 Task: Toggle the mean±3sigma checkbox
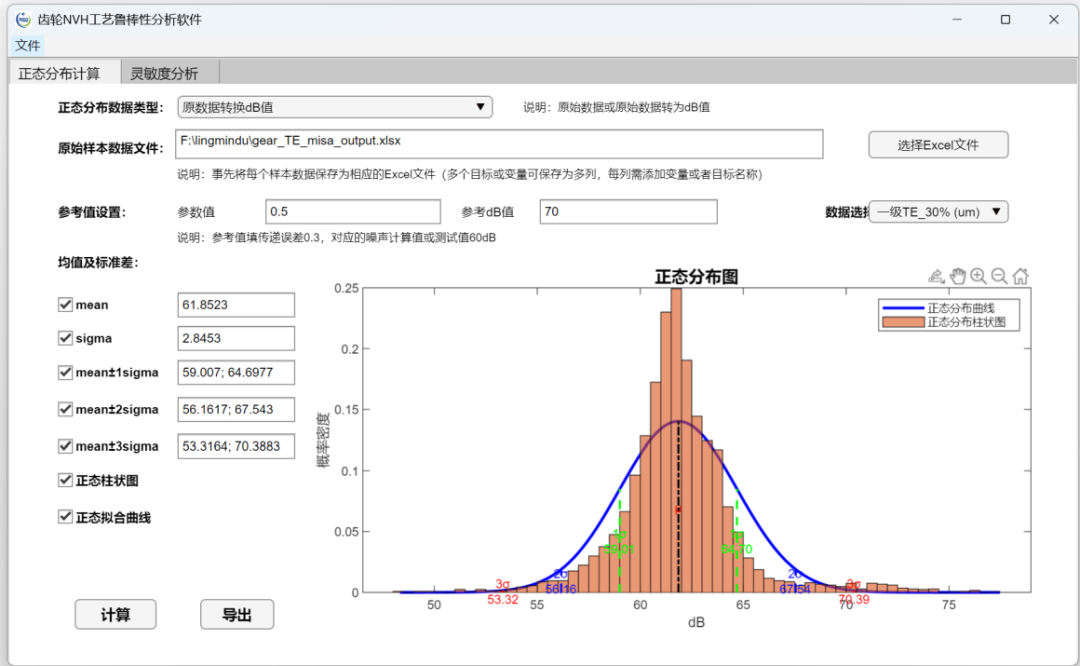[x=65, y=446]
